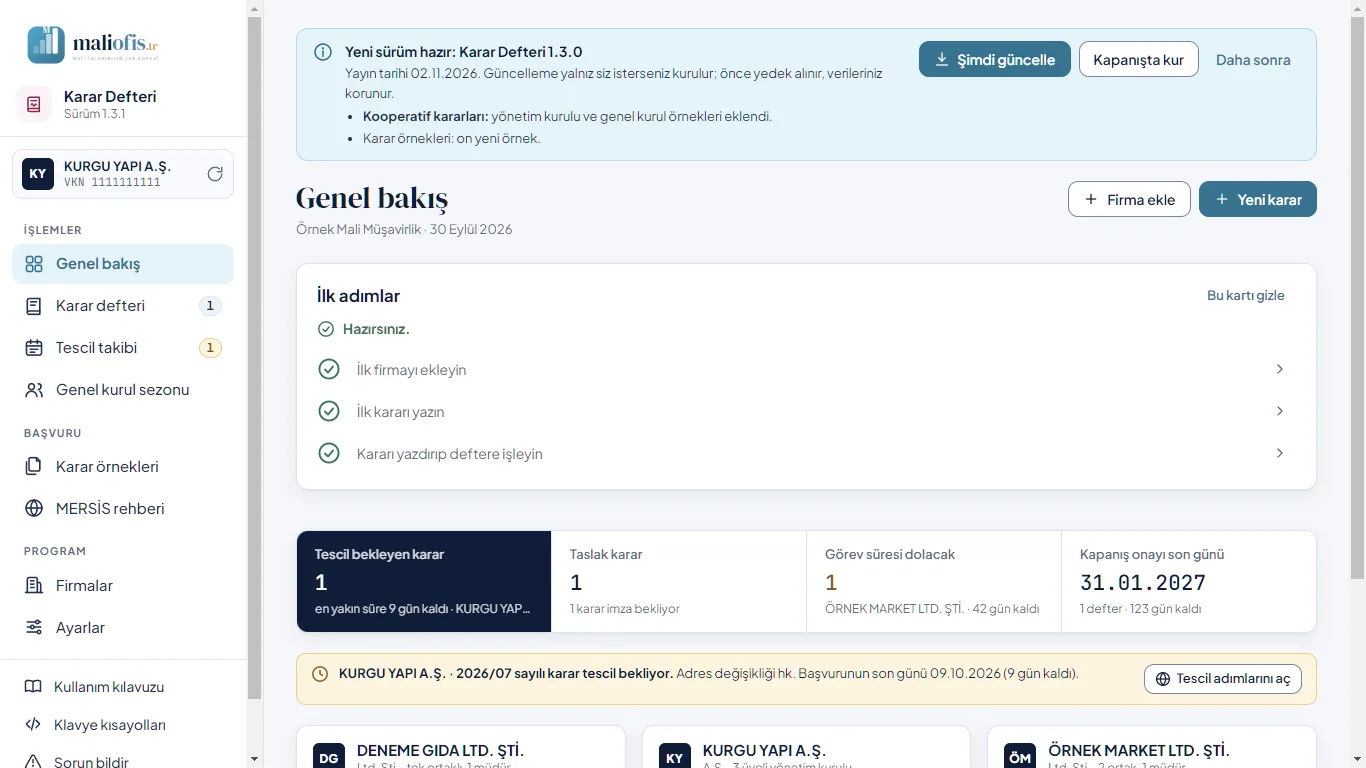Expand Kararı yazdırıp deftere işleyin chevron
This screenshot has width=1366, height=768.
click(1280, 454)
